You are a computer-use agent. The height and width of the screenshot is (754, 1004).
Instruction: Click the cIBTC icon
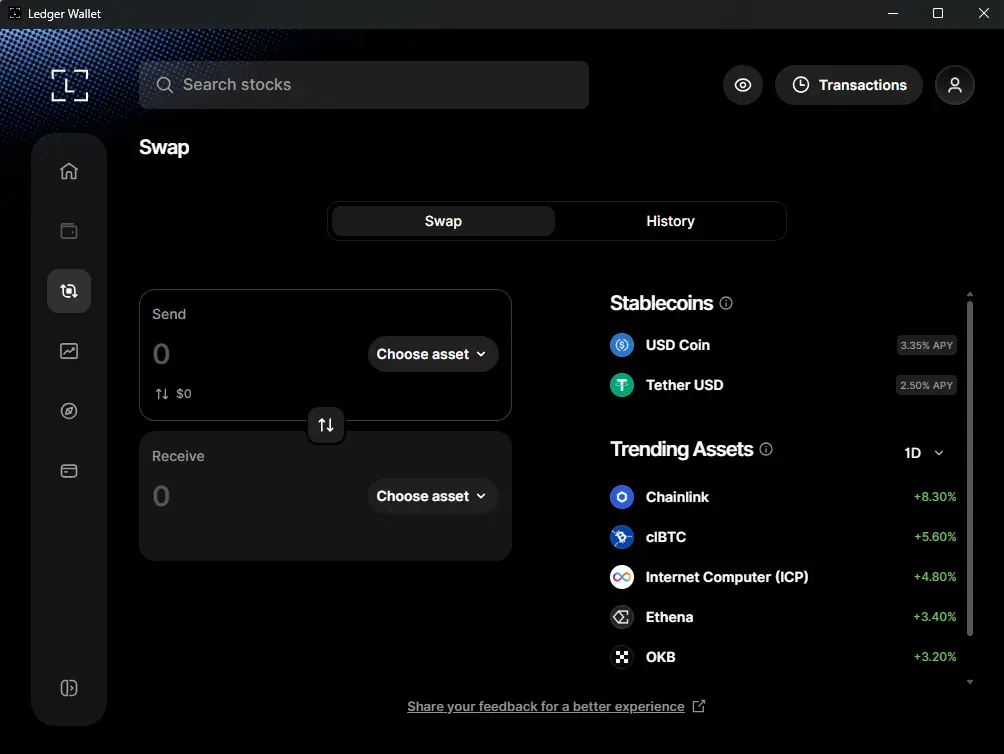coord(622,537)
